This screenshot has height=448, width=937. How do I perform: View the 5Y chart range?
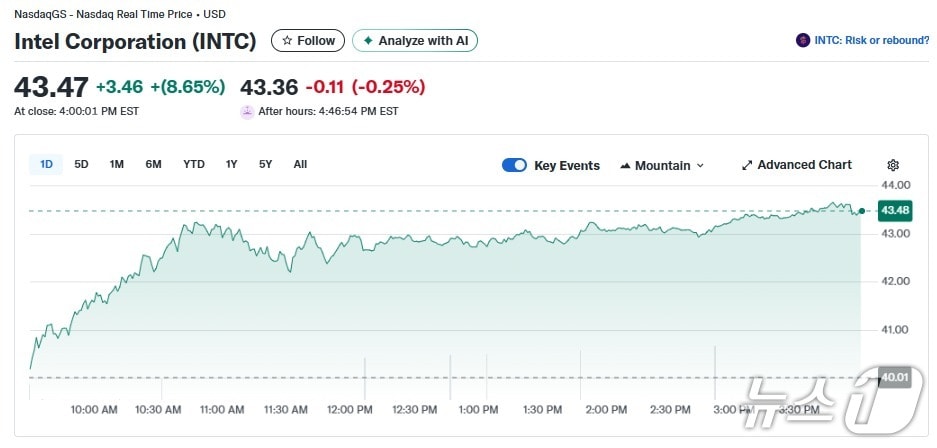(x=265, y=164)
